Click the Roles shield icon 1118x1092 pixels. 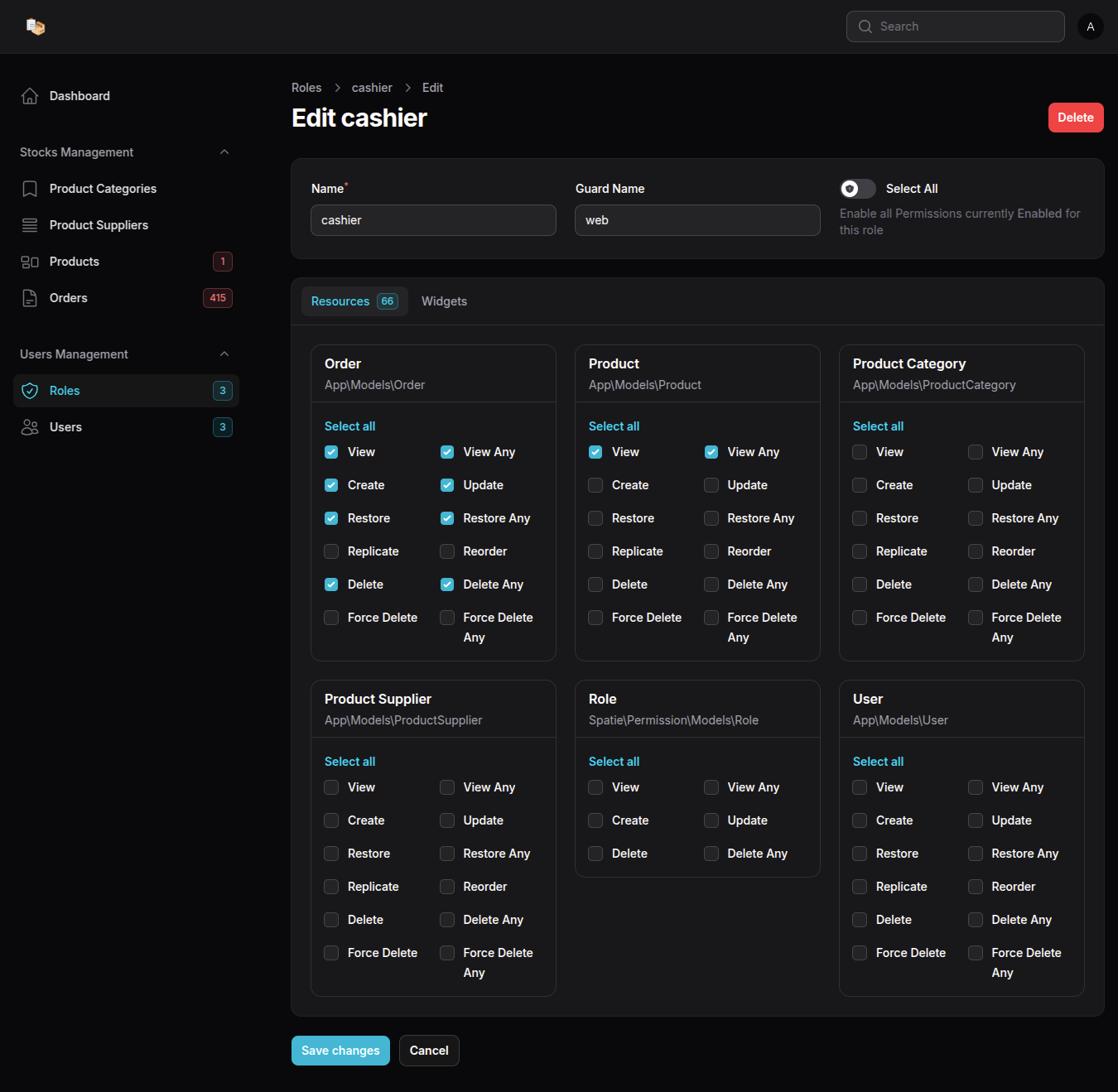click(x=30, y=391)
